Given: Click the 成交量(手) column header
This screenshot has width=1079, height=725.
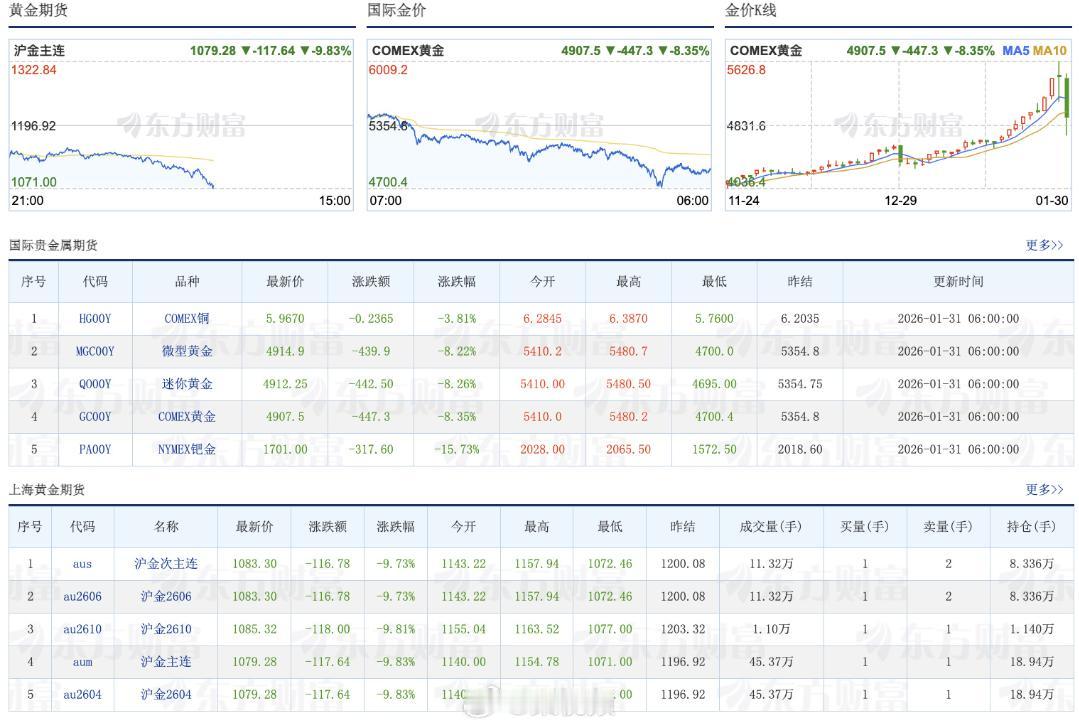Looking at the screenshot, I should click(x=771, y=526).
